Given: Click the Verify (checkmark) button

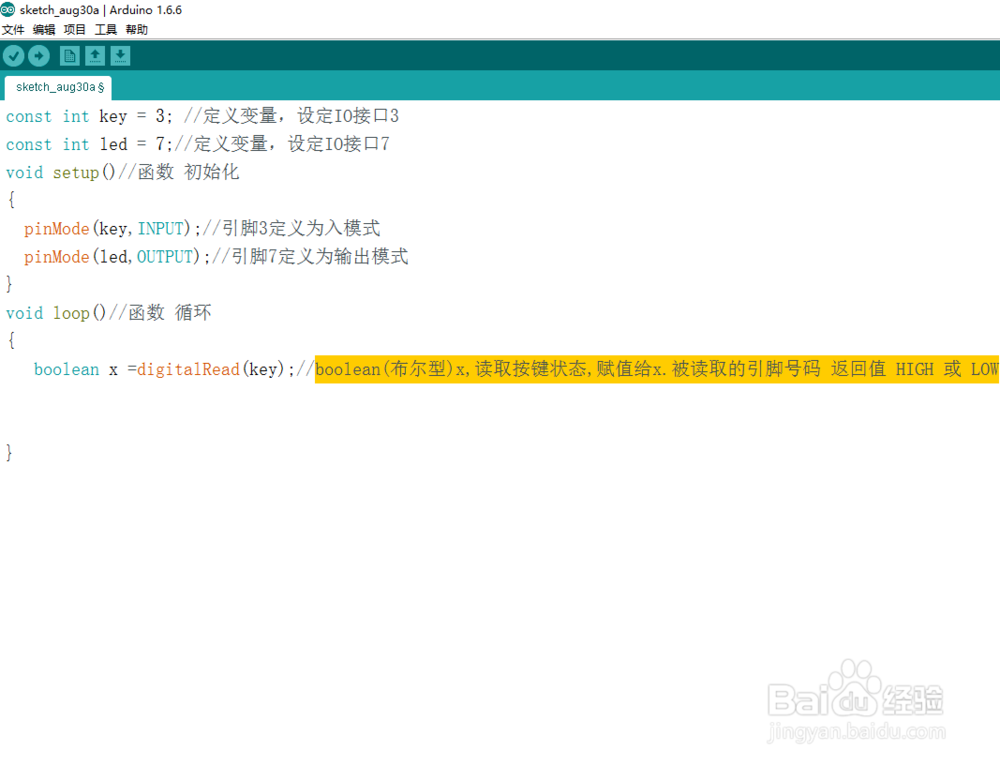Looking at the screenshot, I should (13, 56).
